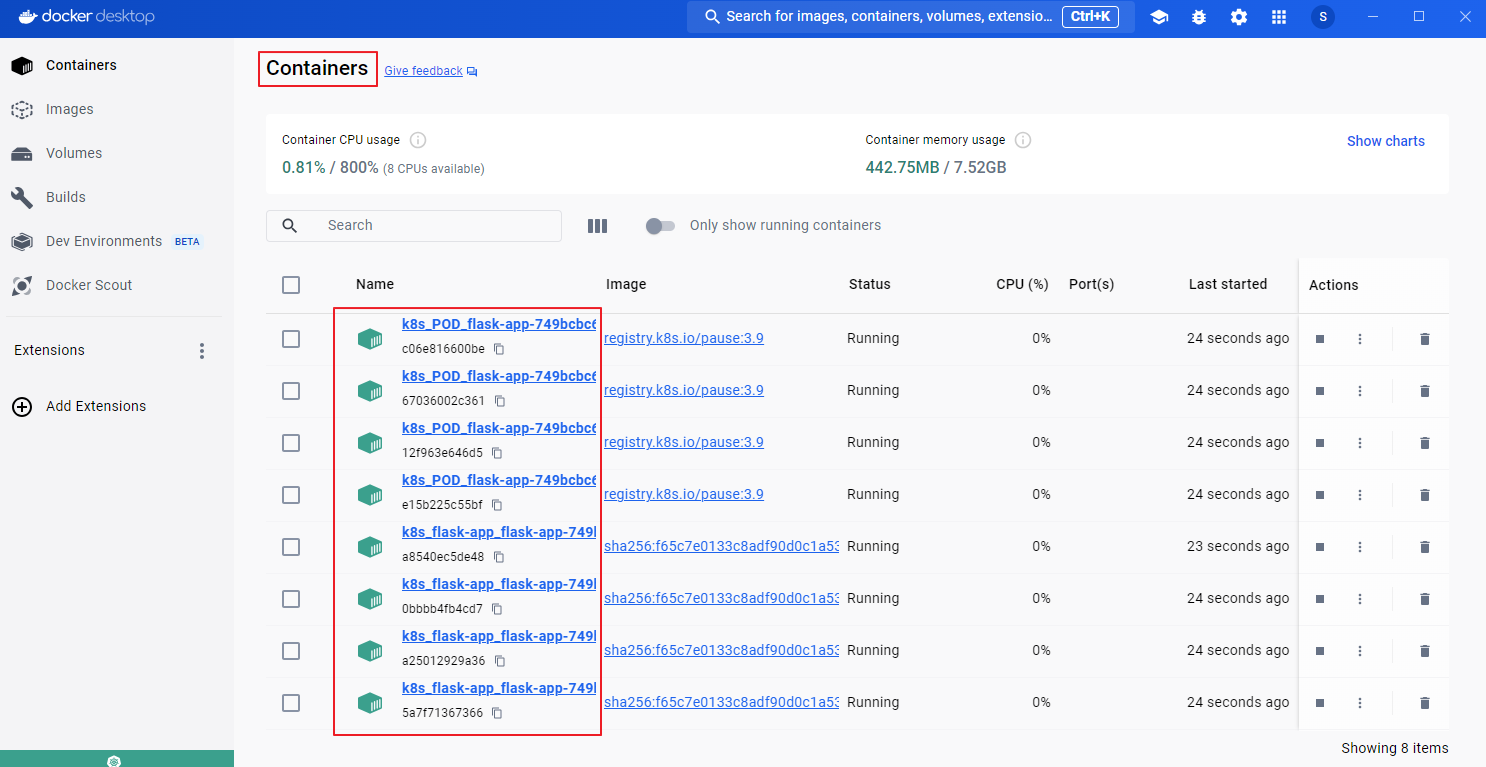The image size is (1486, 767).
Task: Check the box for container 0bbbb4fb4cd7
Action: click(291, 599)
